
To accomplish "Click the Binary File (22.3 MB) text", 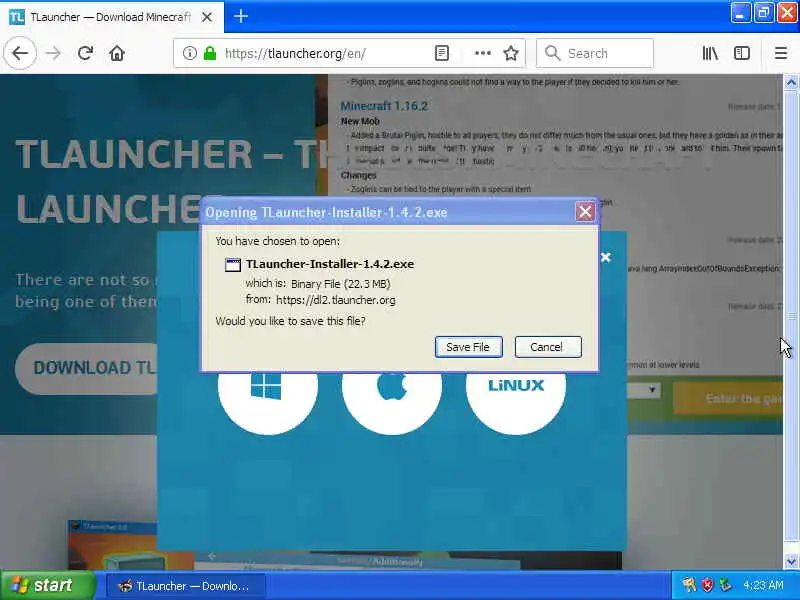I will 341,284.
